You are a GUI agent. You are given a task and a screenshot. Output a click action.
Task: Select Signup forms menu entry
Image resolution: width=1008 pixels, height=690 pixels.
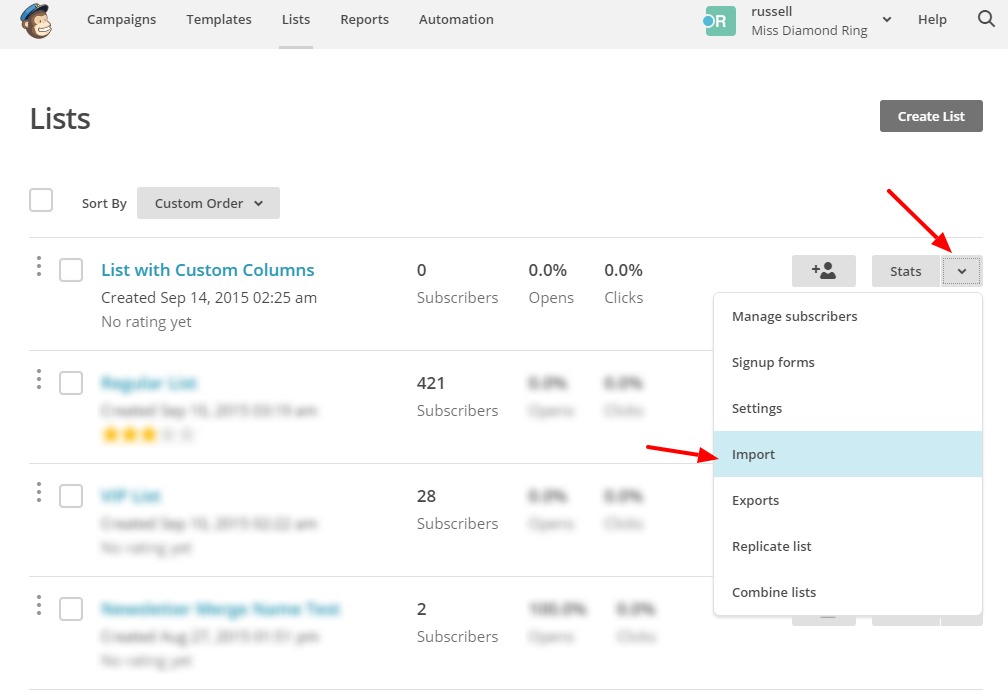[848, 362]
